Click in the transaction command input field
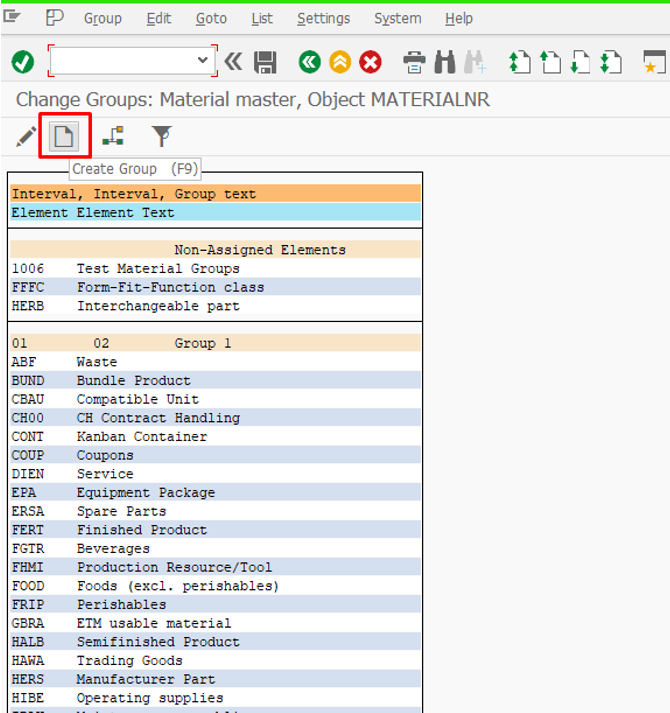670x713 pixels. pyautogui.click(x=122, y=61)
